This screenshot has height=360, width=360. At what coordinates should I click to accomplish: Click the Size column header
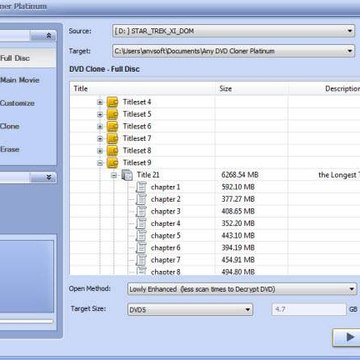[x=252, y=89]
